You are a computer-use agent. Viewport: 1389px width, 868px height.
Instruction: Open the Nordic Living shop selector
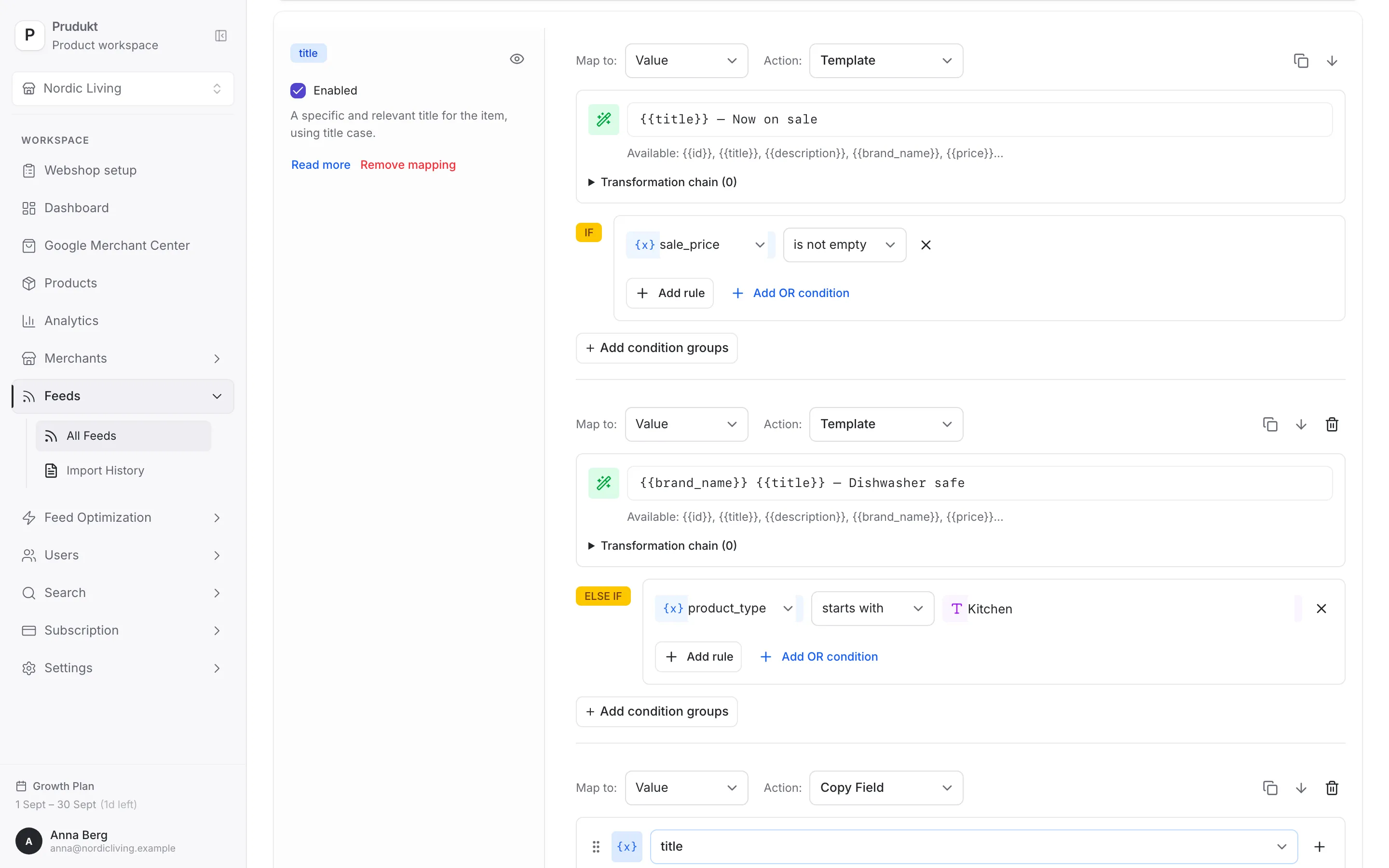coord(123,88)
